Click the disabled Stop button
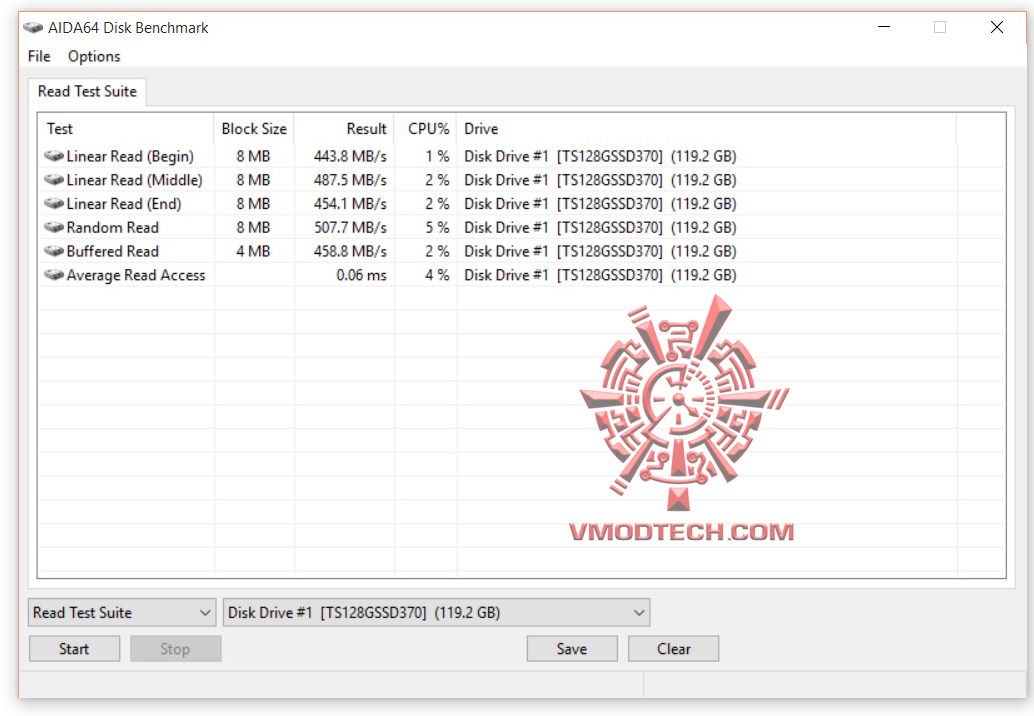Image resolution: width=1034 pixels, height=716 pixels. pyautogui.click(x=175, y=649)
